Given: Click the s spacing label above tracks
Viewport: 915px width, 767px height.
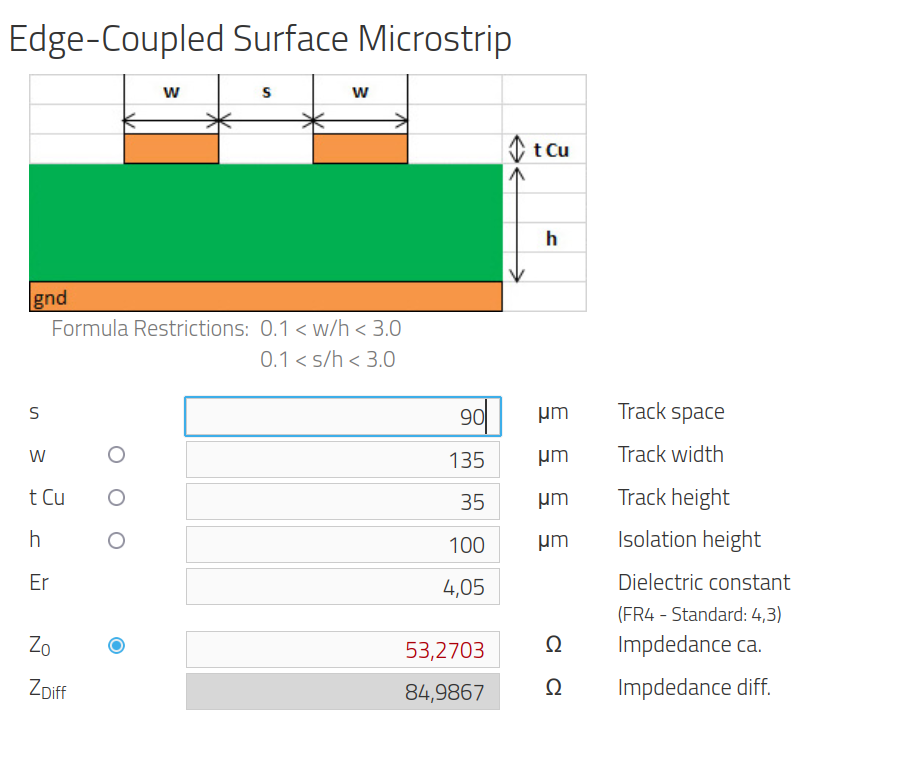Looking at the screenshot, I should tap(265, 93).
